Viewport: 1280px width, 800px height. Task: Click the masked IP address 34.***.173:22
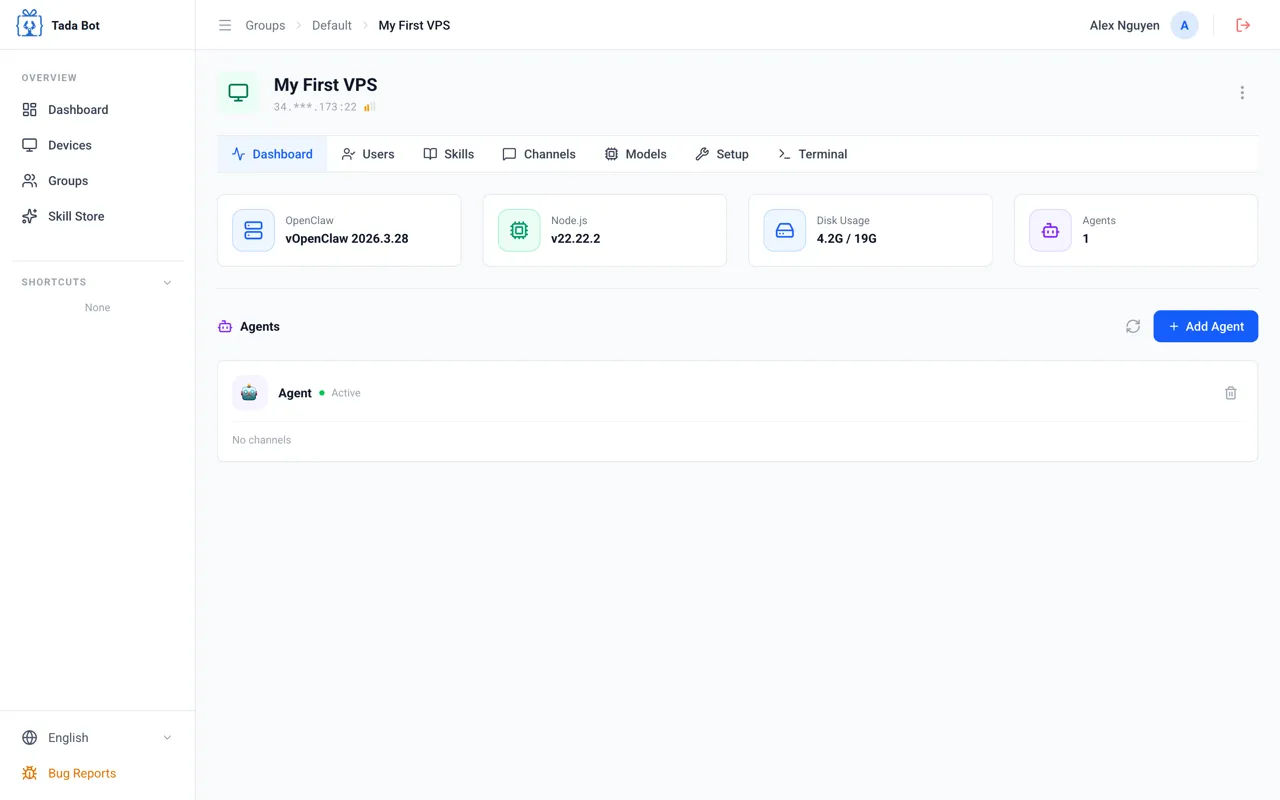315,107
